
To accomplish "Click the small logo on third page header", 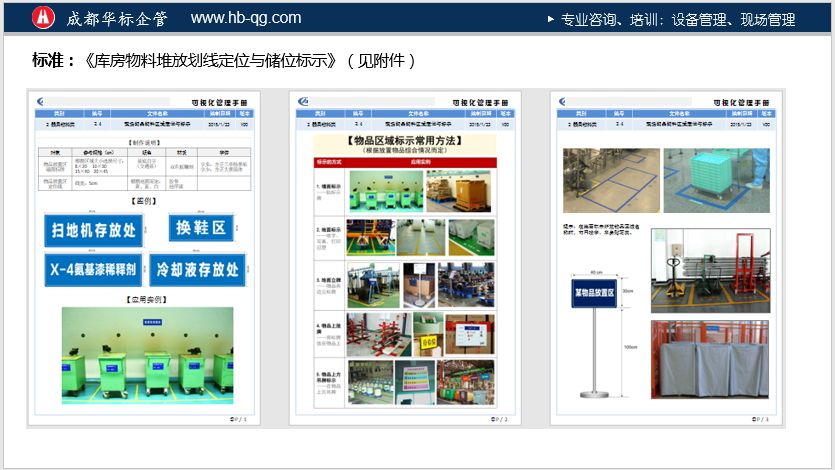I will (564, 102).
